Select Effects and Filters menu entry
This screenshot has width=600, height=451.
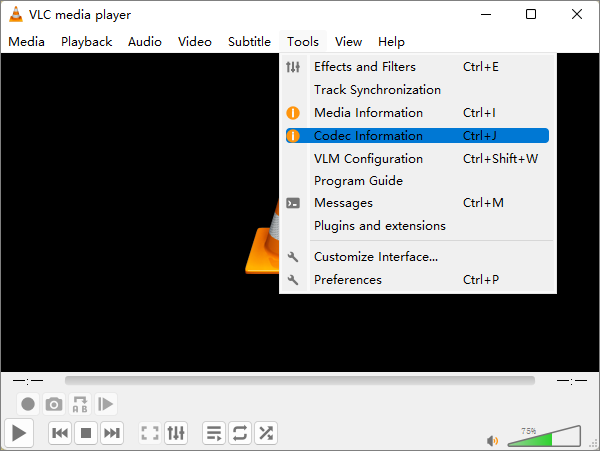click(417, 67)
